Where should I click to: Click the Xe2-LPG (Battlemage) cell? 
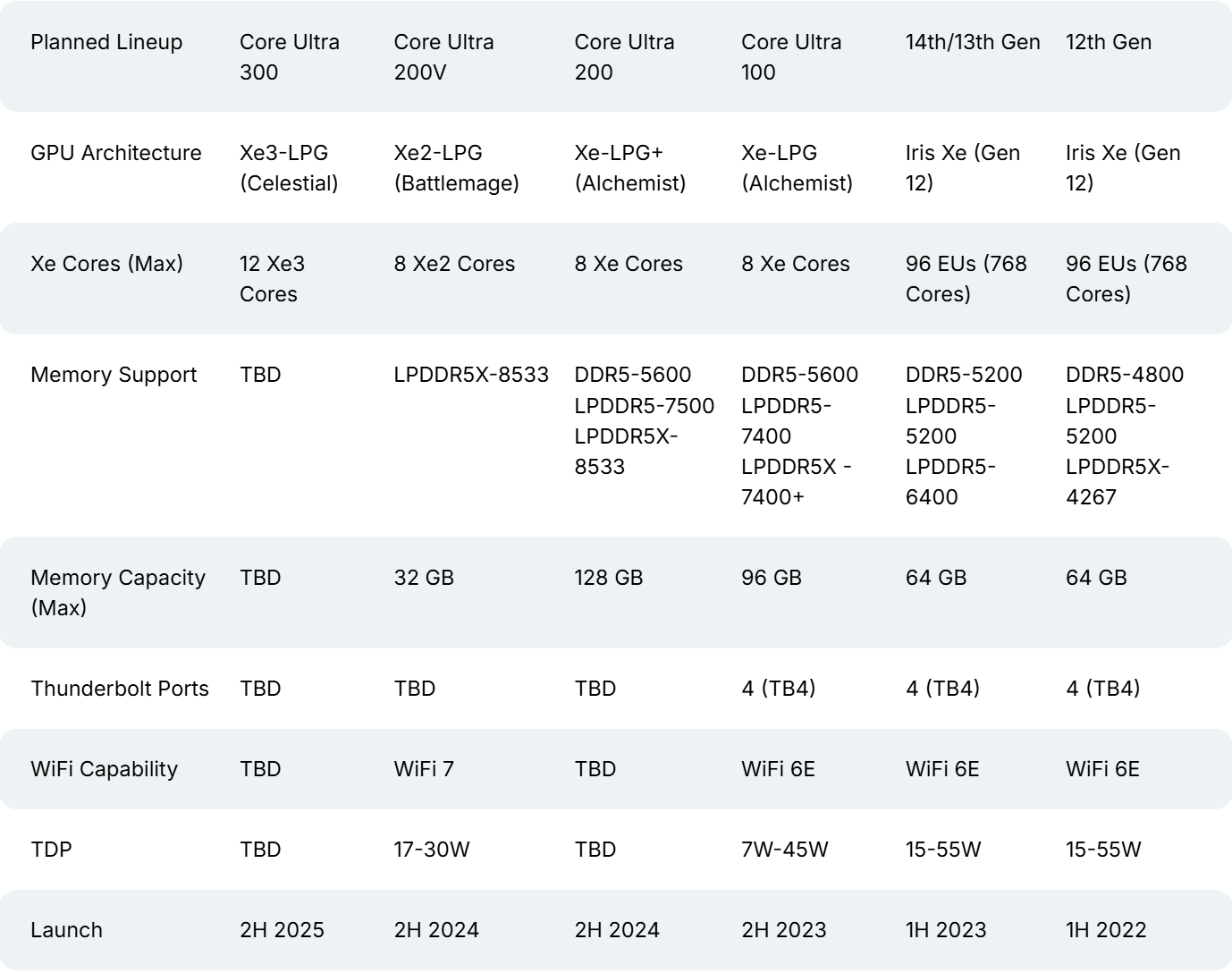456,168
